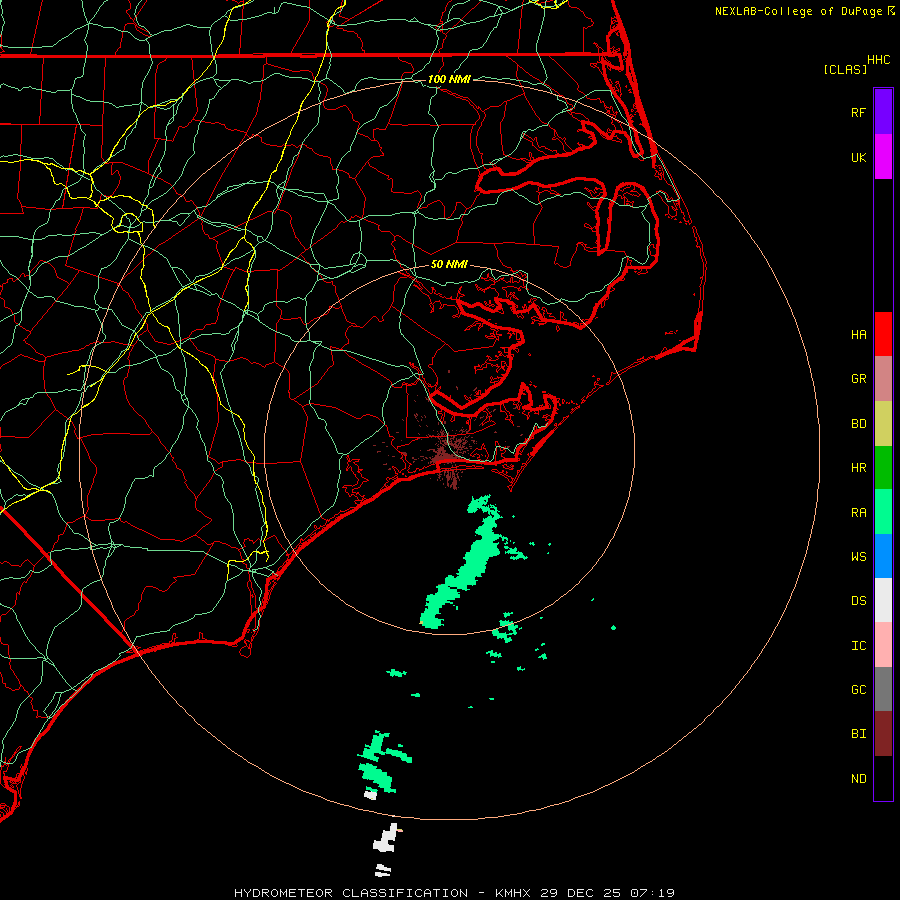Click the white dry snow echo near bottom
Image resolution: width=900 pixels, height=900 pixels.
(x=386, y=839)
